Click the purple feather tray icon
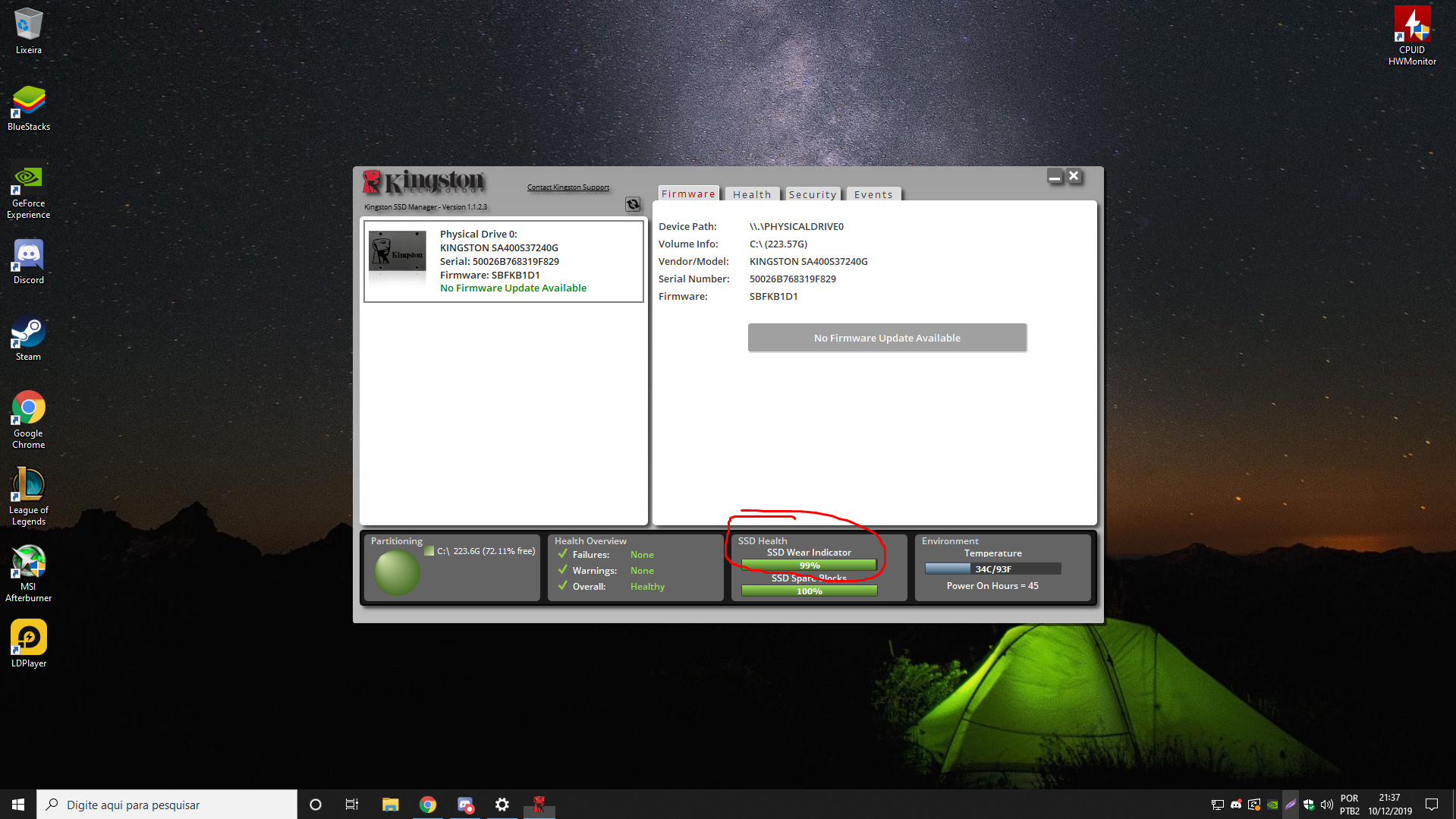This screenshot has width=1456, height=819. point(1291,805)
